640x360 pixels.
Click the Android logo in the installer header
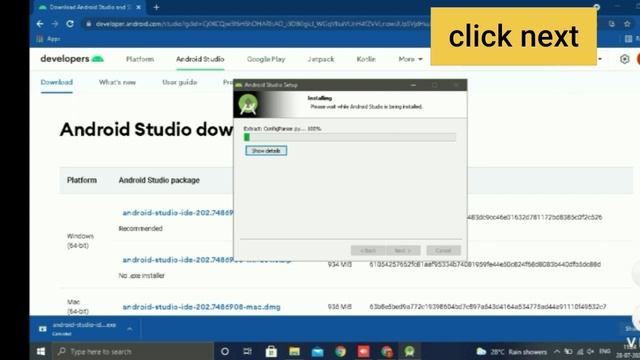coord(248,104)
